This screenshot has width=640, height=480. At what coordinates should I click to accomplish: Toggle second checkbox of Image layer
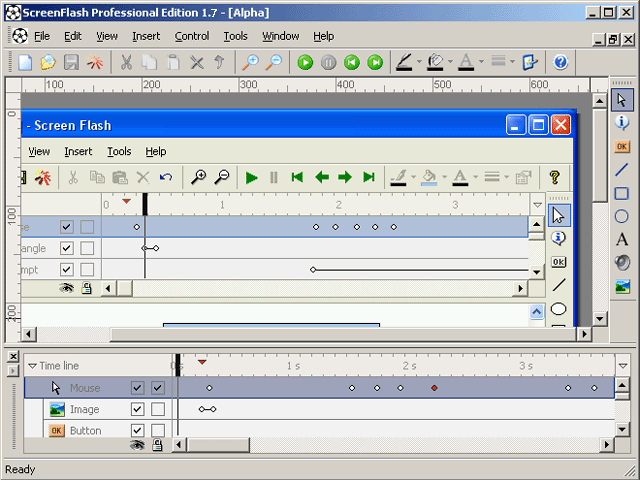click(158, 409)
